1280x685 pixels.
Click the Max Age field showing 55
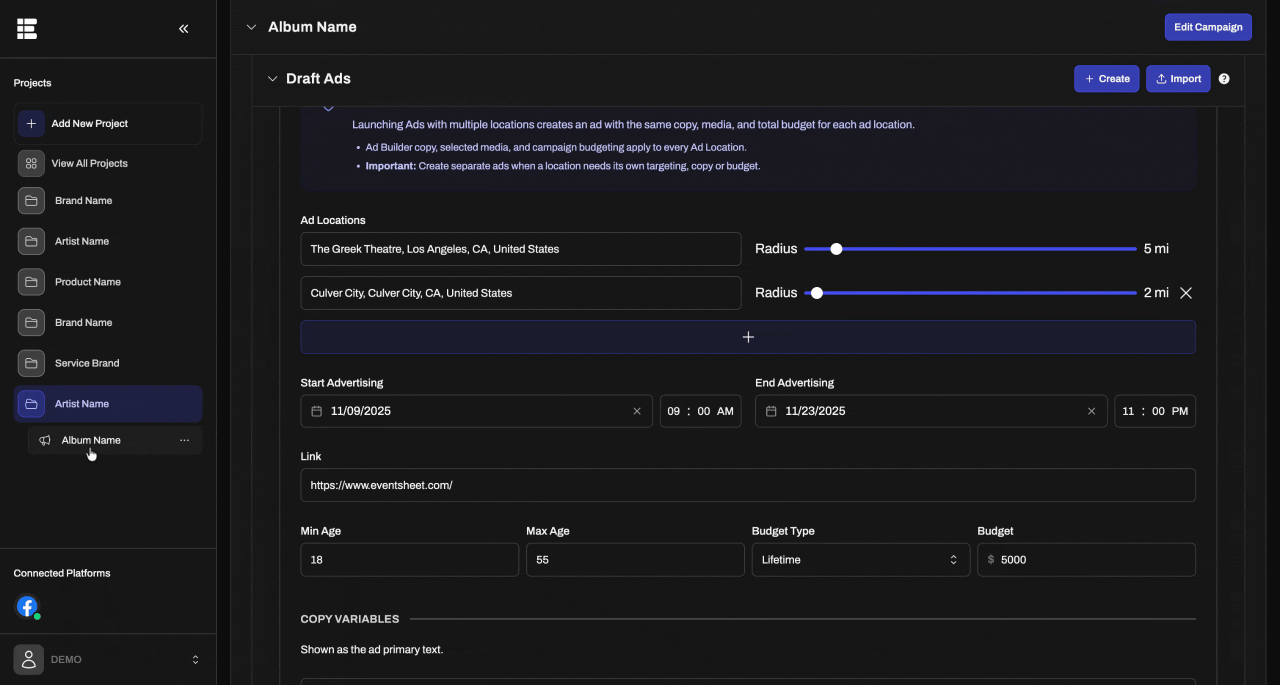(x=635, y=560)
